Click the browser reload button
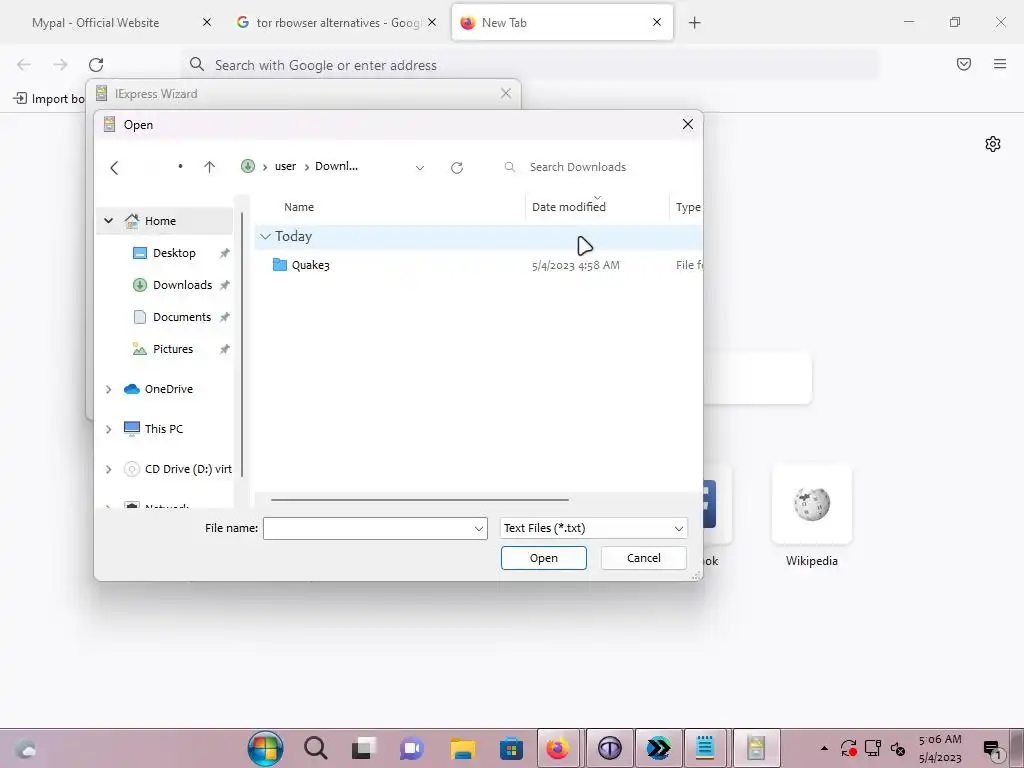This screenshot has height=768, width=1024. 96,65
